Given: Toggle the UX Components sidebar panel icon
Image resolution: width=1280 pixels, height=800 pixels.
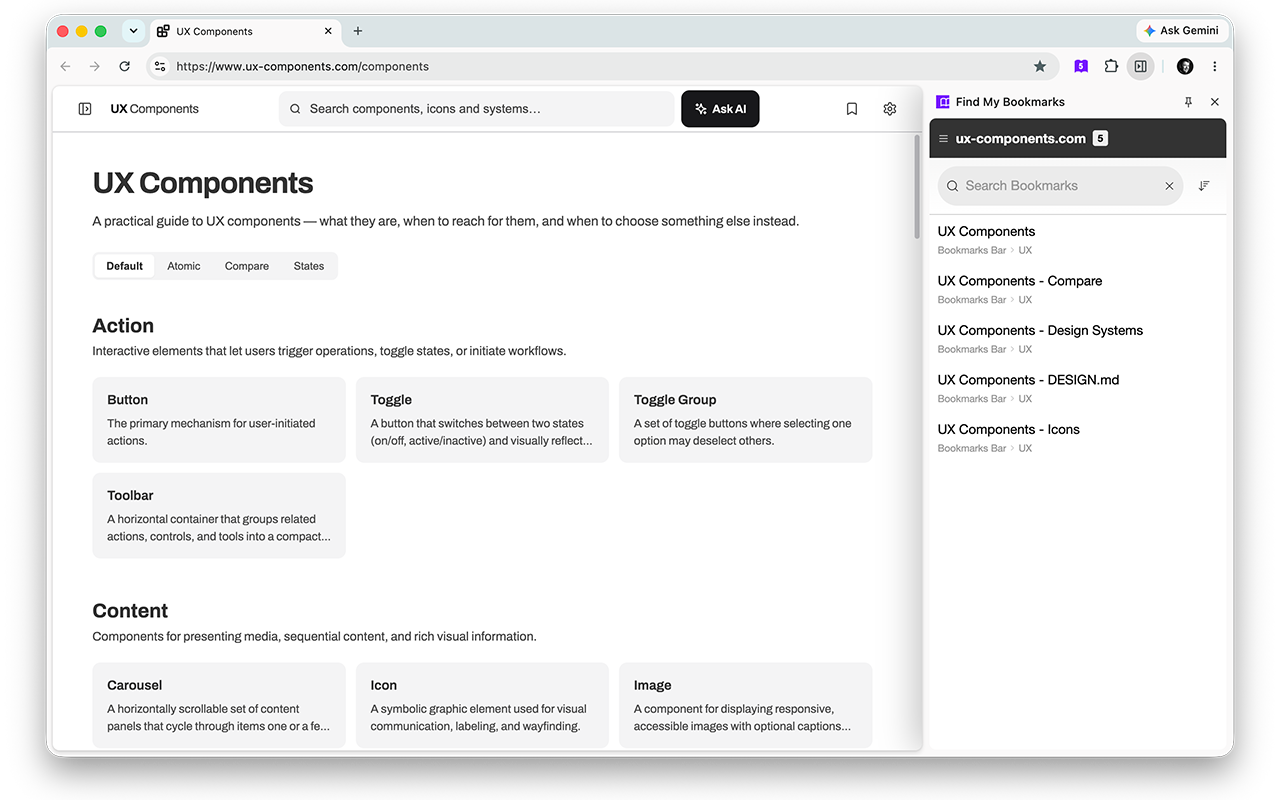Looking at the screenshot, I should click(x=85, y=109).
